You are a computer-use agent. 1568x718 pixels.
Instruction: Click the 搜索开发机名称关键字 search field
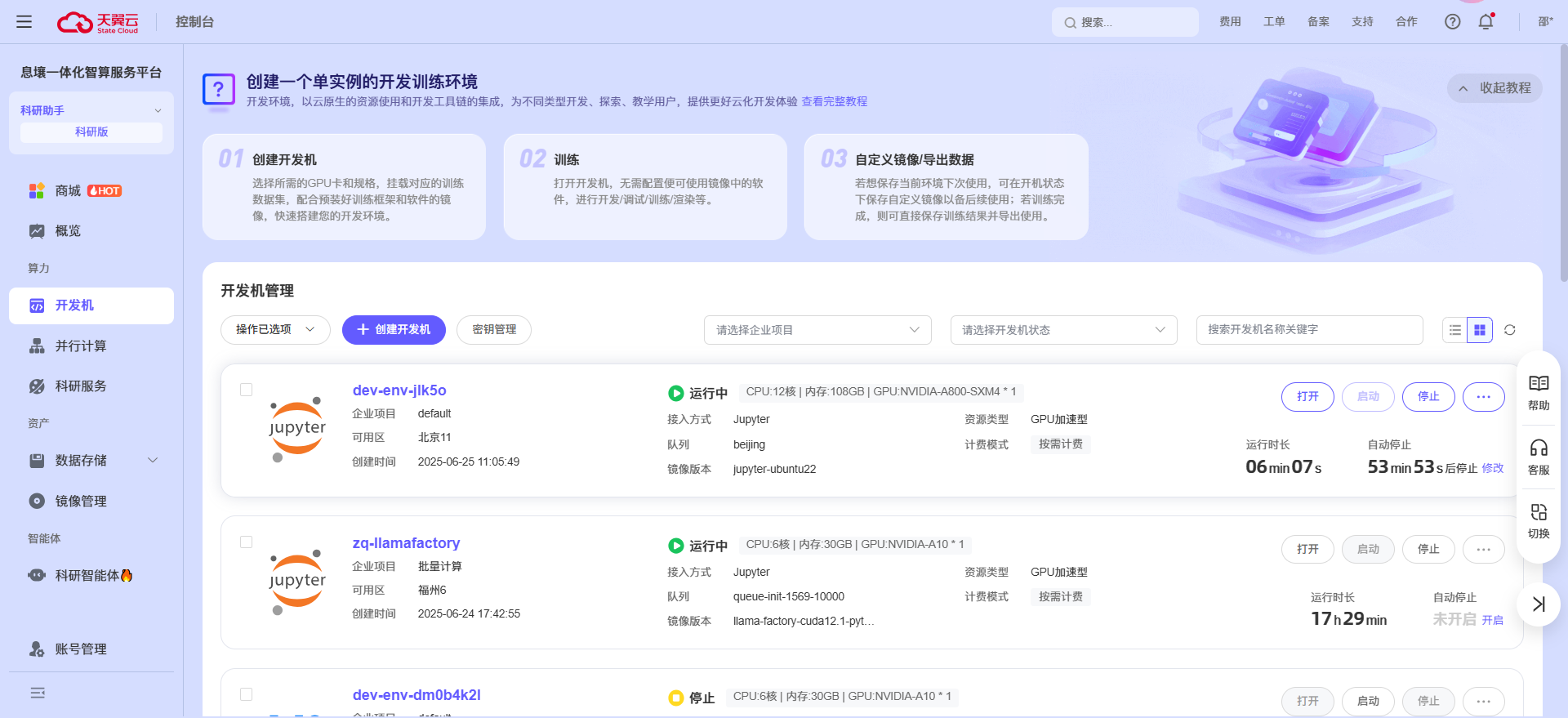click(1309, 330)
